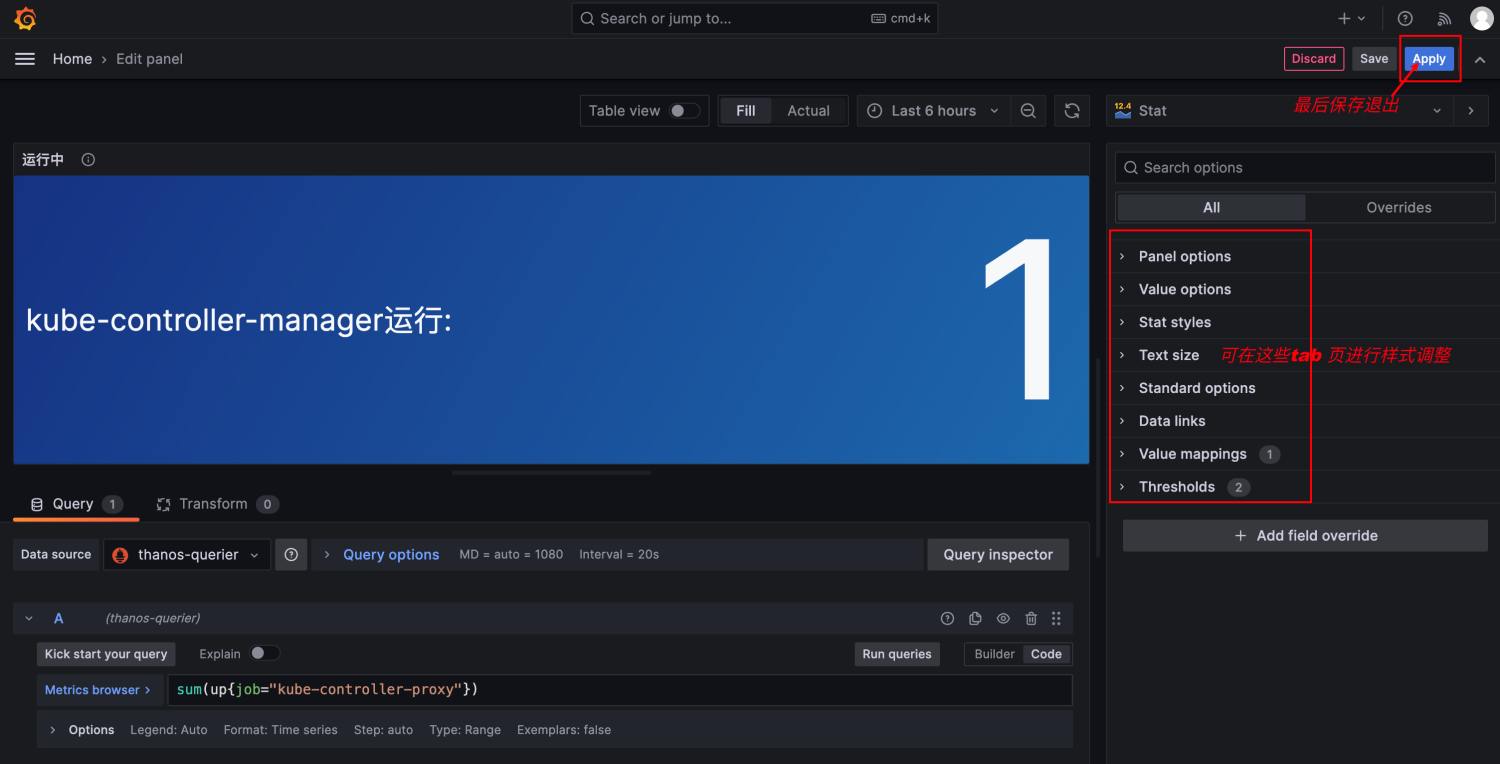1500x764 pixels.
Task: Click Kick start your query
Action: [106, 654]
